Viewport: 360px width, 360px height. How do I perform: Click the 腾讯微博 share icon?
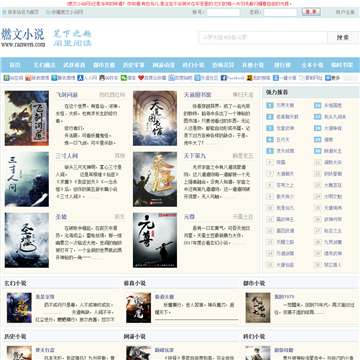pos(54,78)
